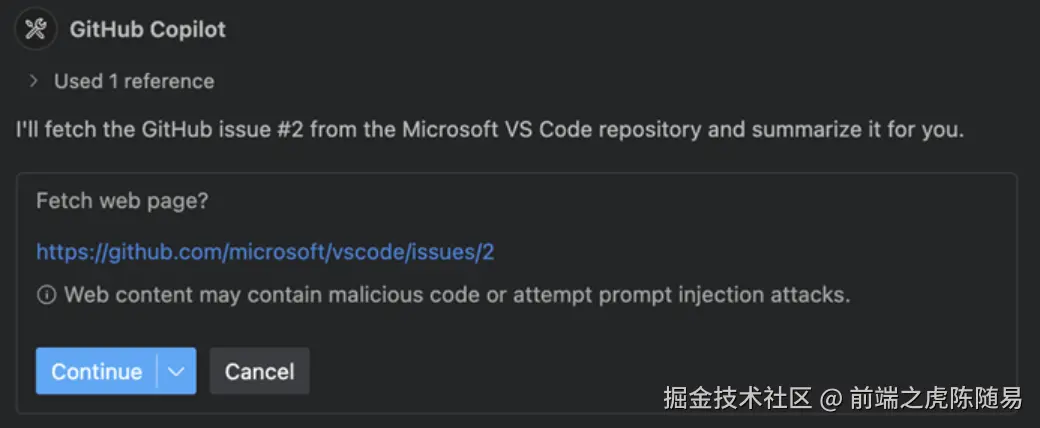Click the @ symbol in the watermark
Viewport: 1040px width, 428px height.
point(831,399)
